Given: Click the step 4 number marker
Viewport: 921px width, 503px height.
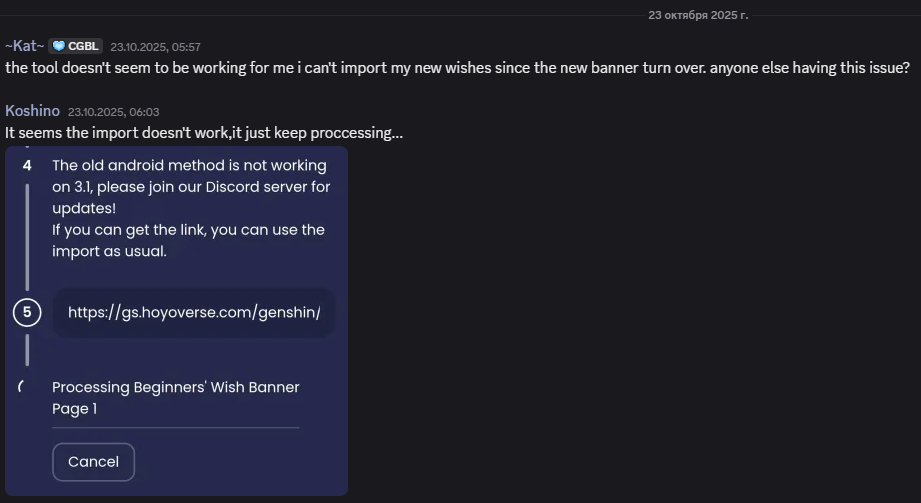Looking at the screenshot, I should point(27,165).
